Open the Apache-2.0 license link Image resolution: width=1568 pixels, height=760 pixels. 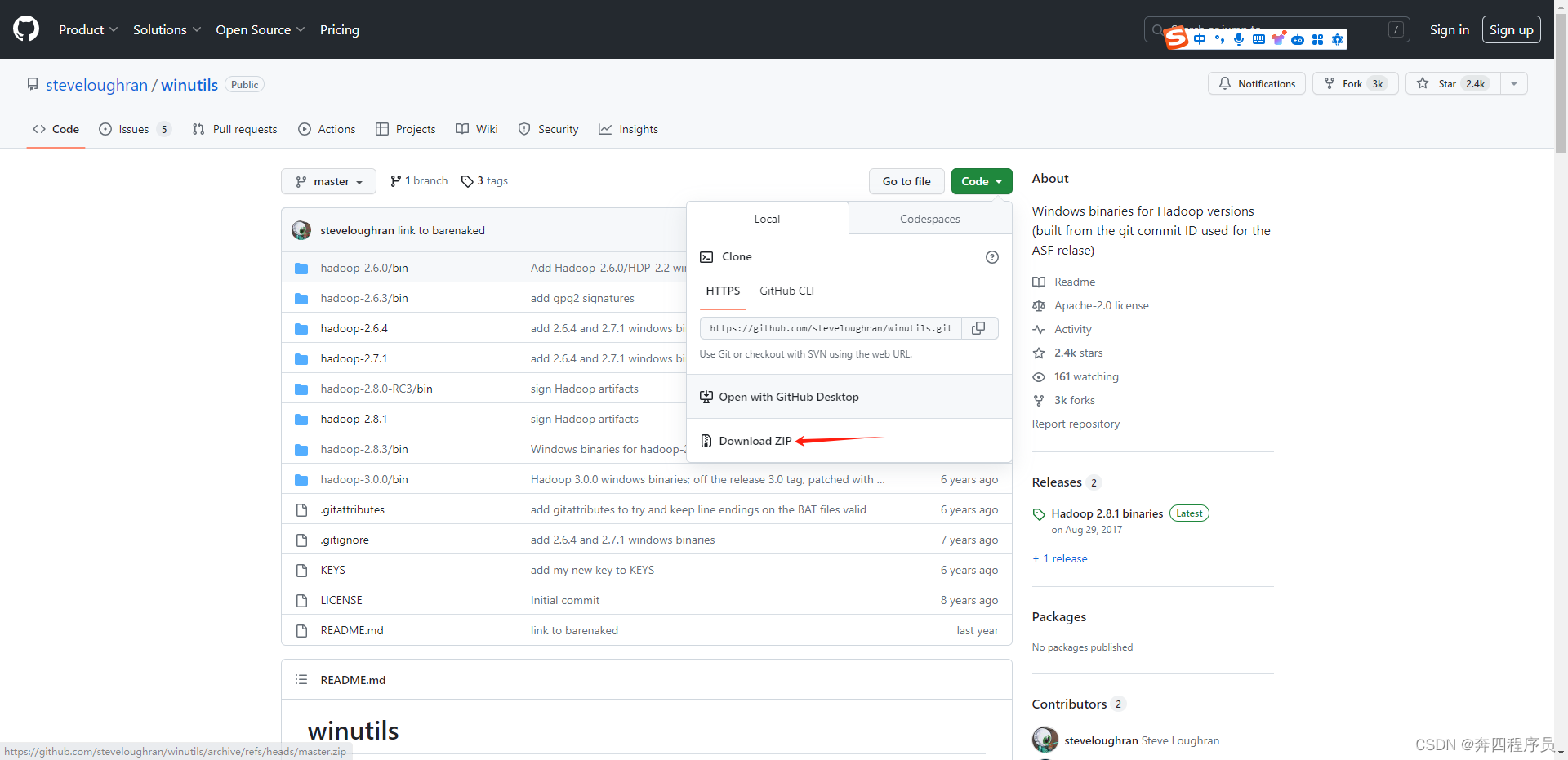point(1091,305)
